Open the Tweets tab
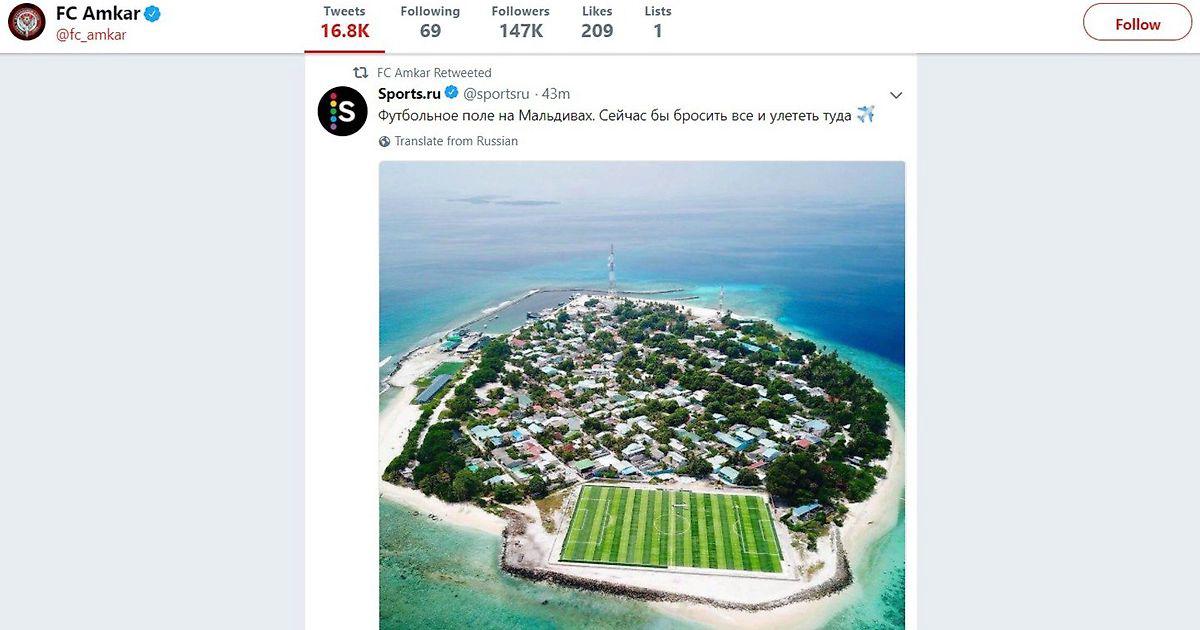Viewport: 1200px width, 630px height. click(345, 22)
